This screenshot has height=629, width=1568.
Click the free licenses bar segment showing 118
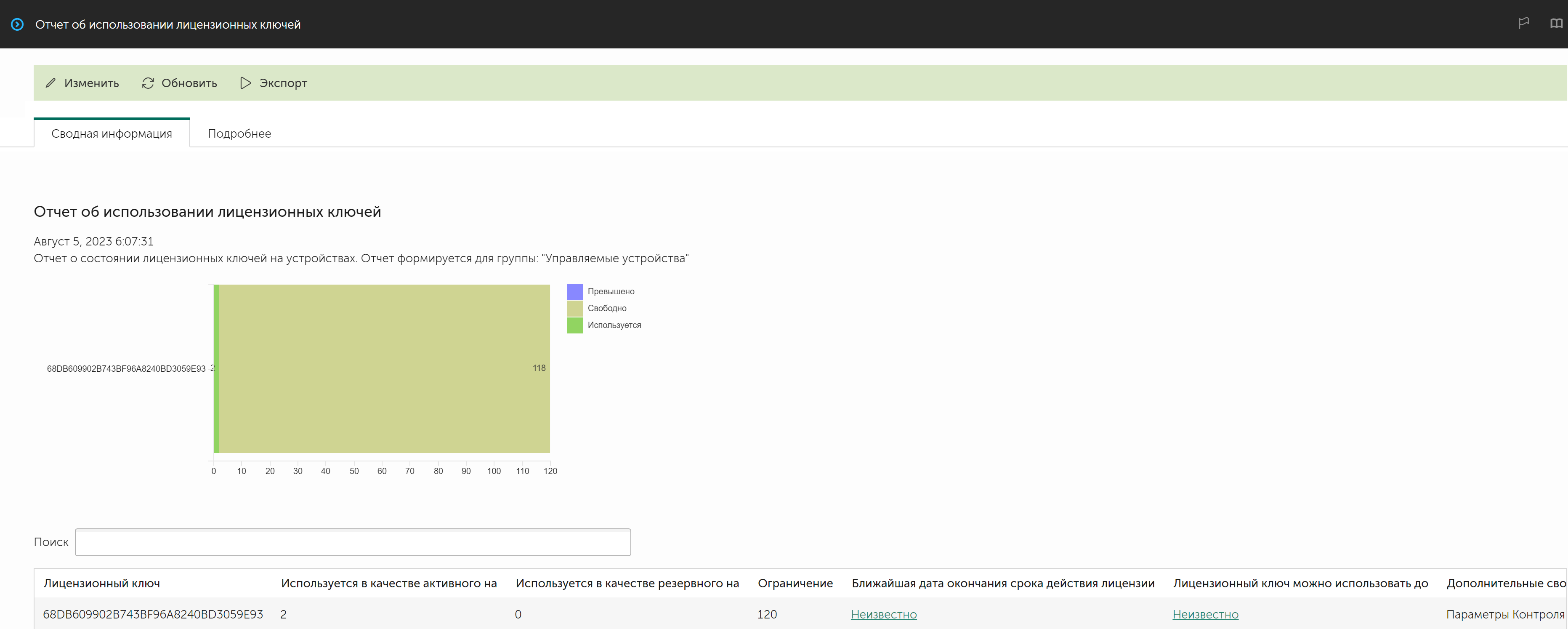(385, 368)
